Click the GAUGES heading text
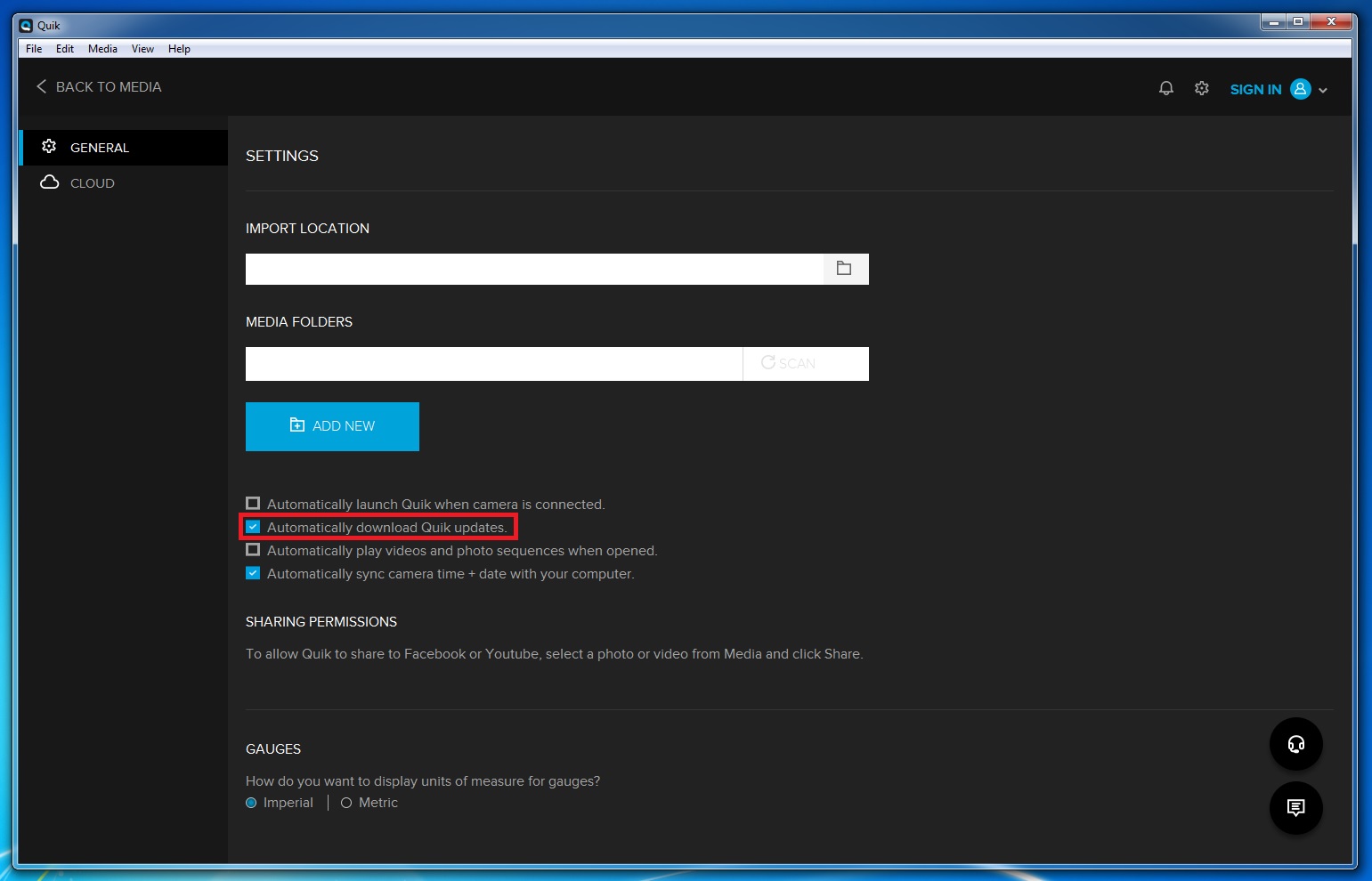 [273, 749]
